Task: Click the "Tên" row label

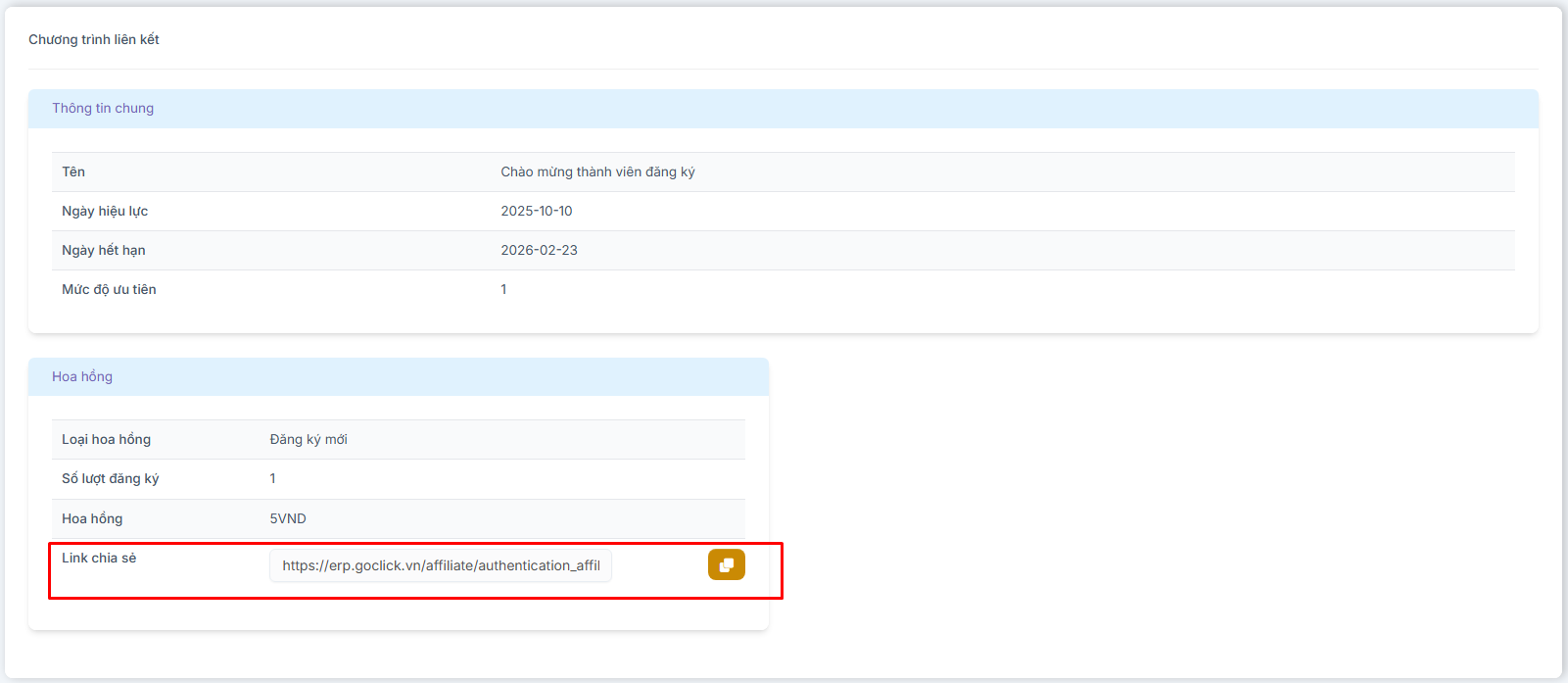Action: [x=73, y=171]
